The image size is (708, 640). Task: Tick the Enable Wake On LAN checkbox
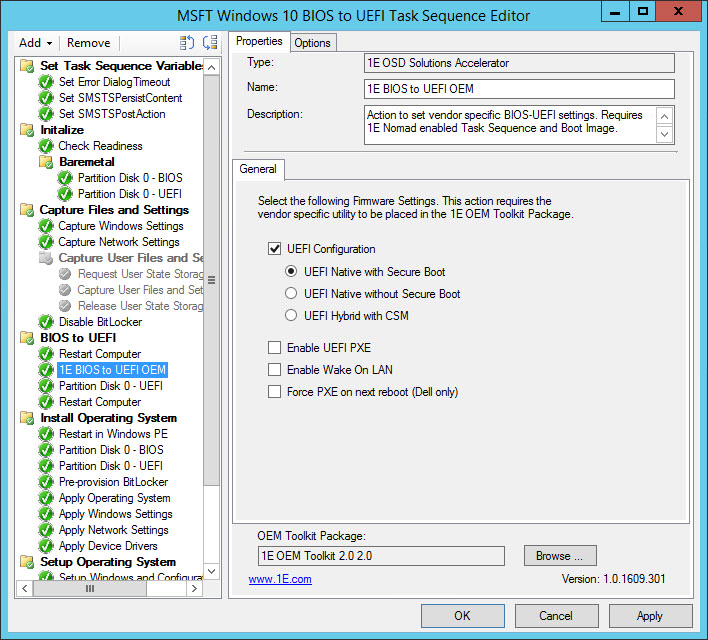click(275, 370)
